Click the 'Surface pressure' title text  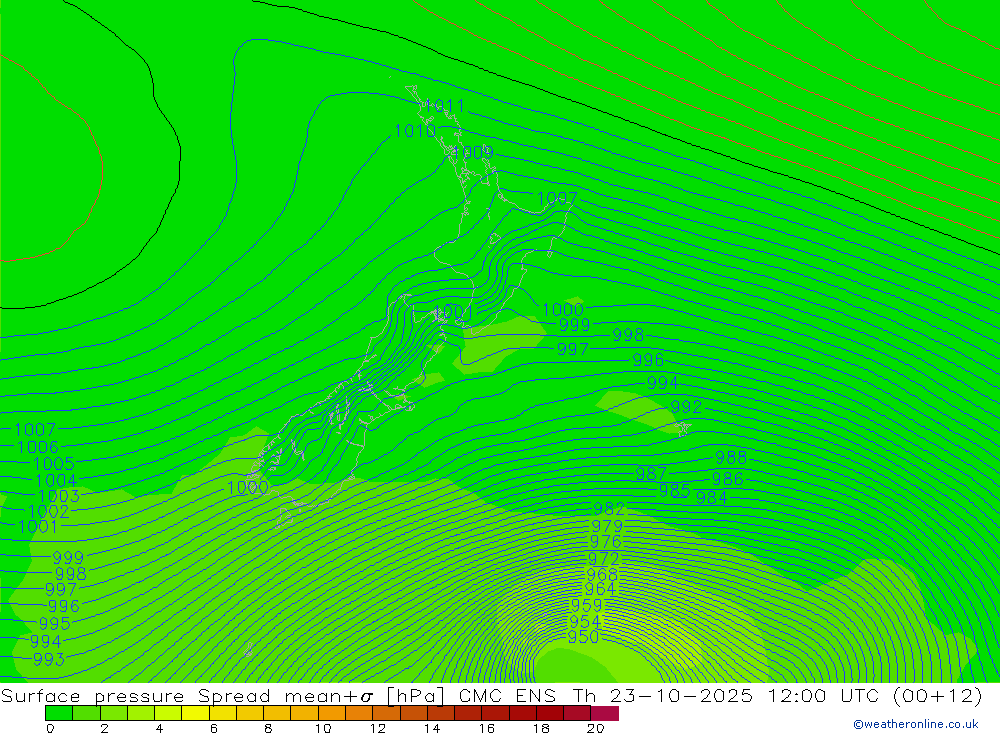coord(92,695)
